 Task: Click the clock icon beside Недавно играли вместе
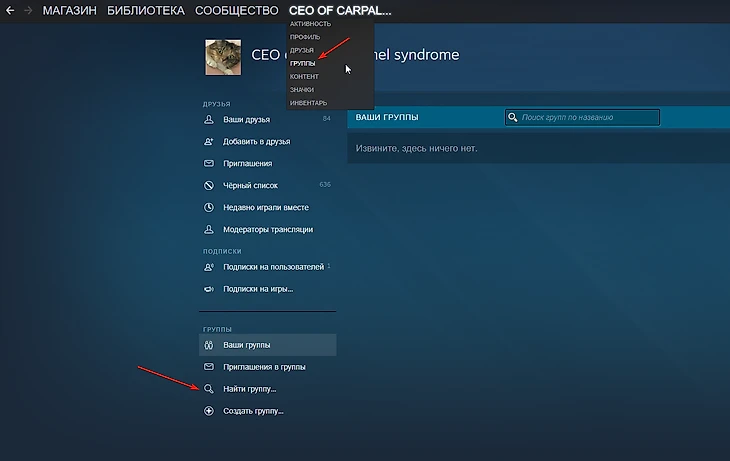point(209,207)
